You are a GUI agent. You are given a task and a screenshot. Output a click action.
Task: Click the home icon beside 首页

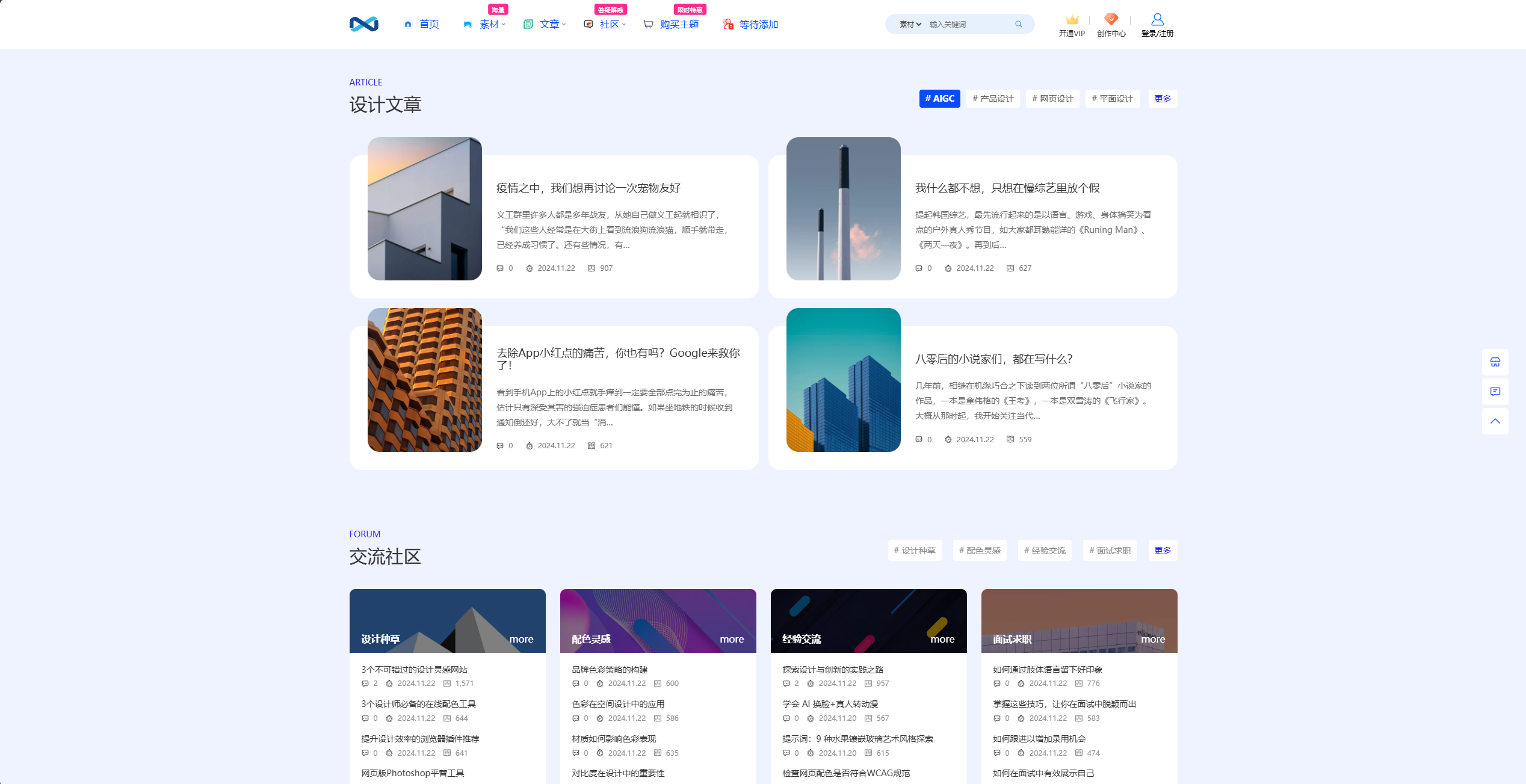(408, 24)
